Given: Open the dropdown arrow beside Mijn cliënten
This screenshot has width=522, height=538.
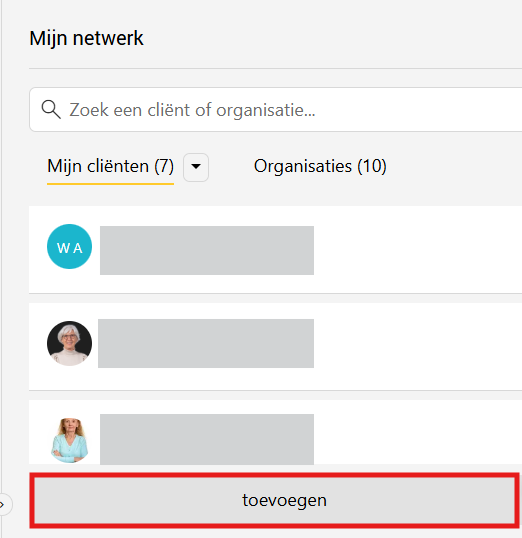Looking at the screenshot, I should 196,167.
